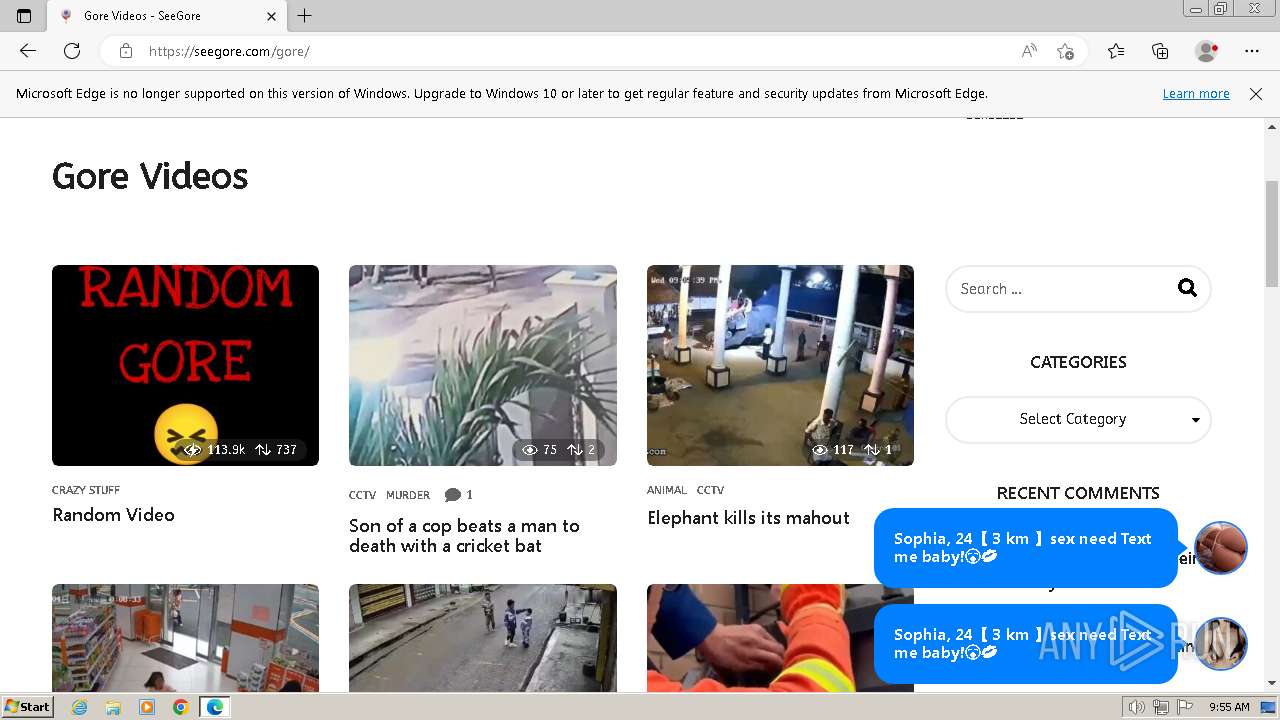Open the elephant mahout video thumbnail
Screen dimensions: 1280x720
[x=780, y=365]
